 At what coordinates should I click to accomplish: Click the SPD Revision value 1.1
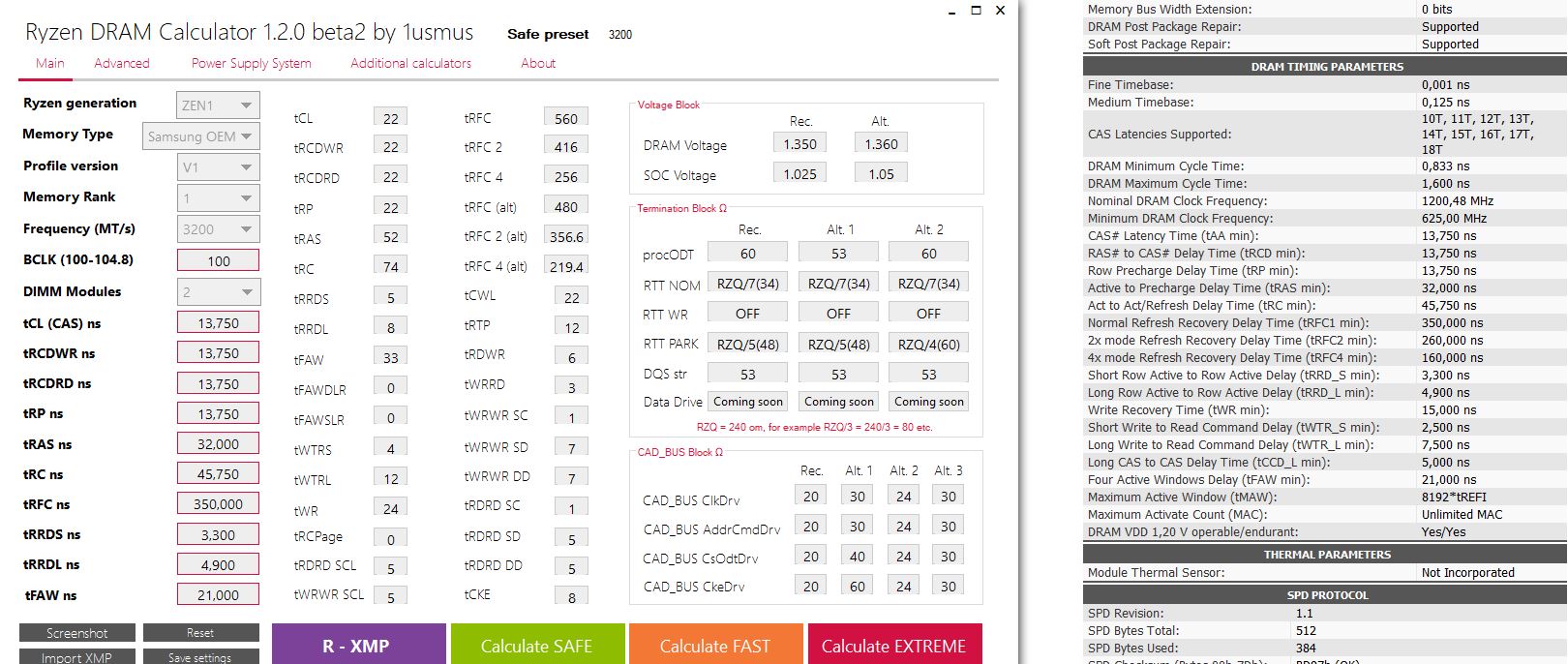[x=1305, y=614]
